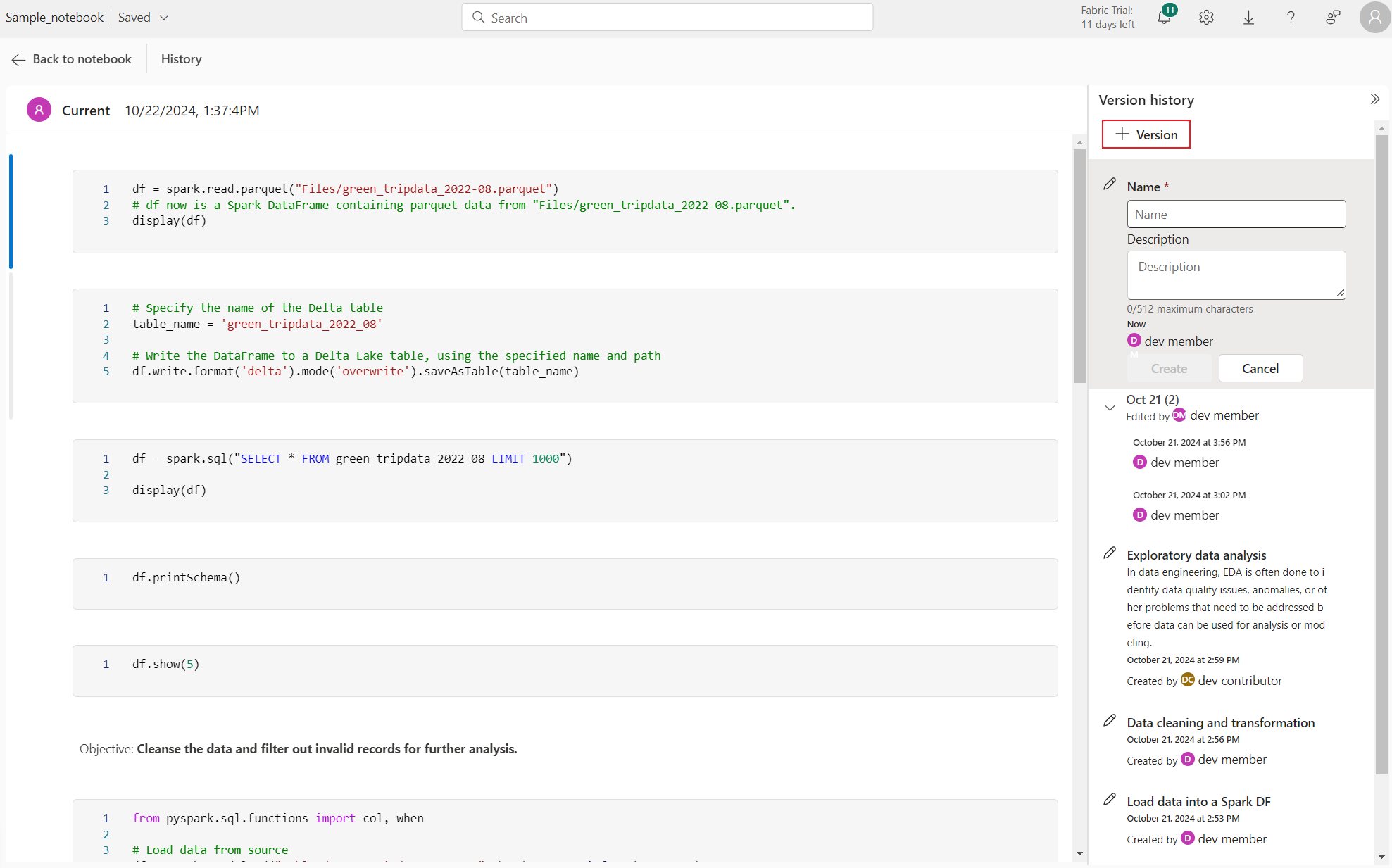This screenshot has height=868, width=1392.
Task: Click the + Version button
Action: point(1146,134)
